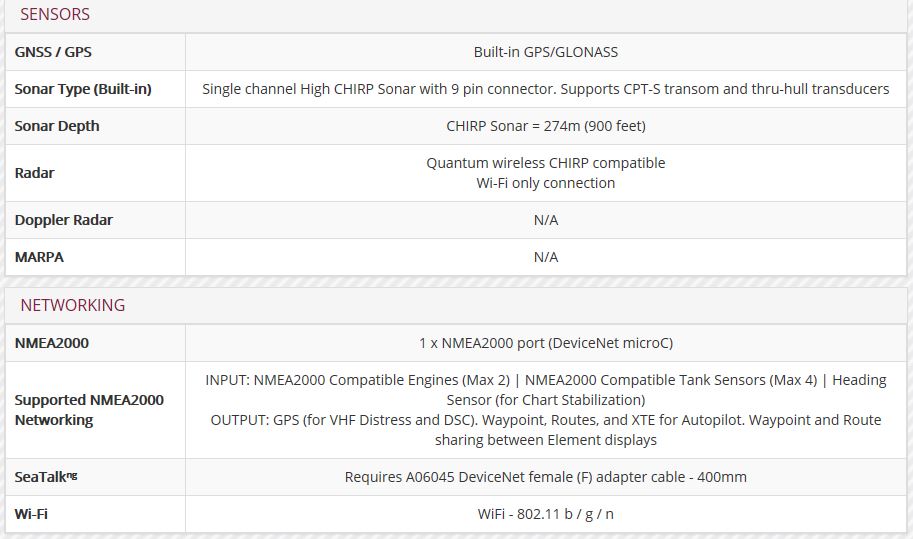Image resolution: width=913 pixels, height=539 pixels.
Task: Click the N/A value for Doppler Radar
Action: click(x=546, y=220)
